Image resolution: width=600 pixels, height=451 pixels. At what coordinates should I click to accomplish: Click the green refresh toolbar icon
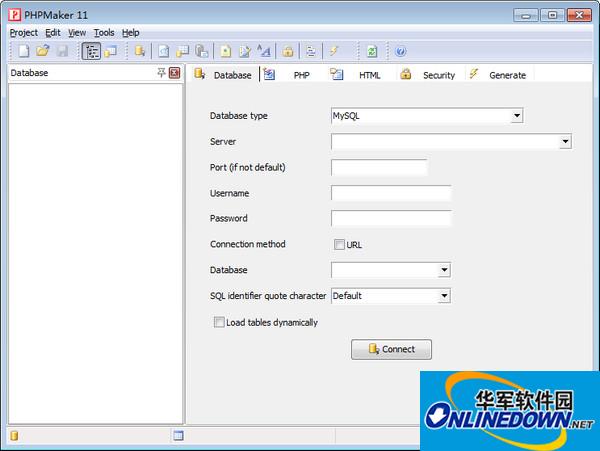click(372, 51)
